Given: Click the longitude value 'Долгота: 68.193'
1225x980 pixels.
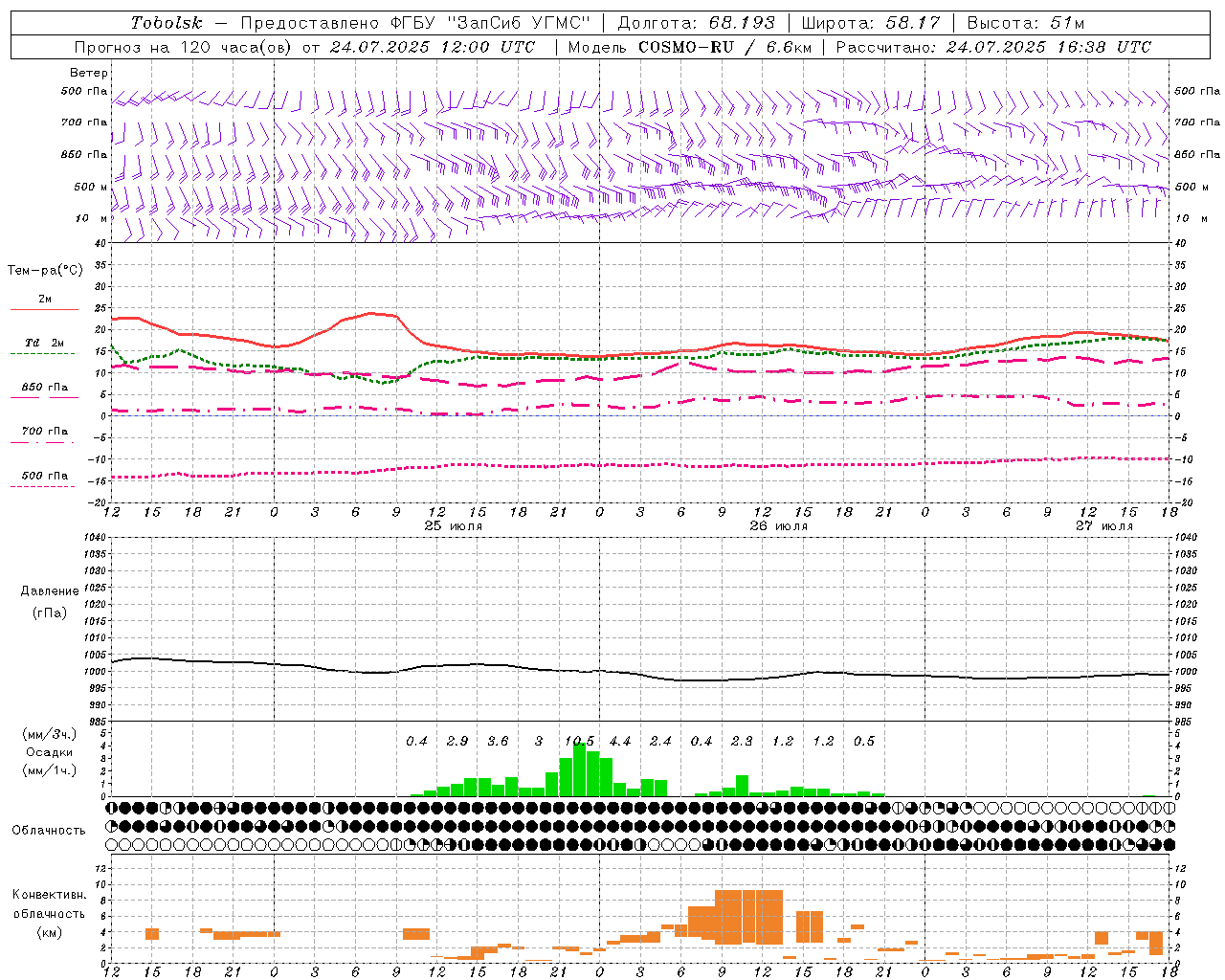Looking at the screenshot, I should [696, 23].
